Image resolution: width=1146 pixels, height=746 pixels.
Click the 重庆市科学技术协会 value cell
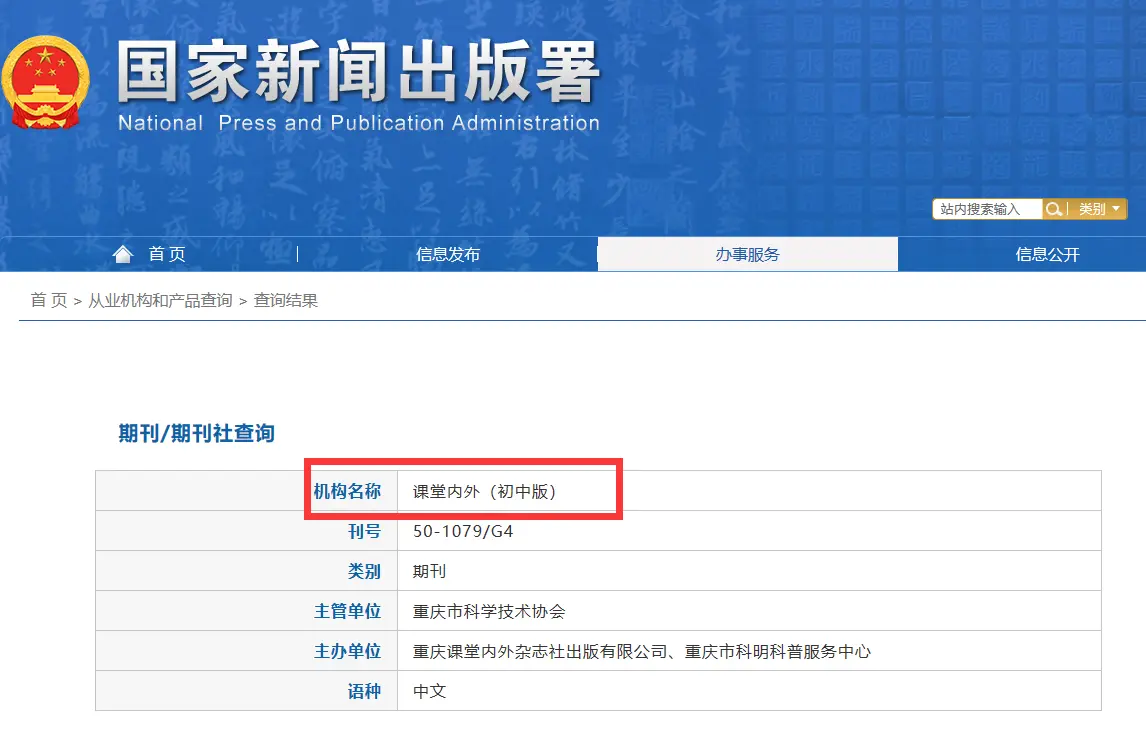[x=489, y=611]
